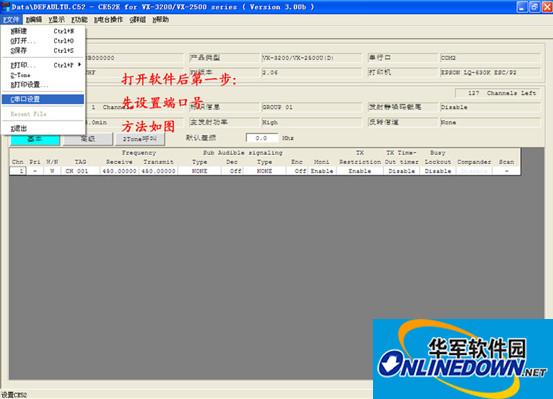Click the Dec cell showing Off

point(232,171)
